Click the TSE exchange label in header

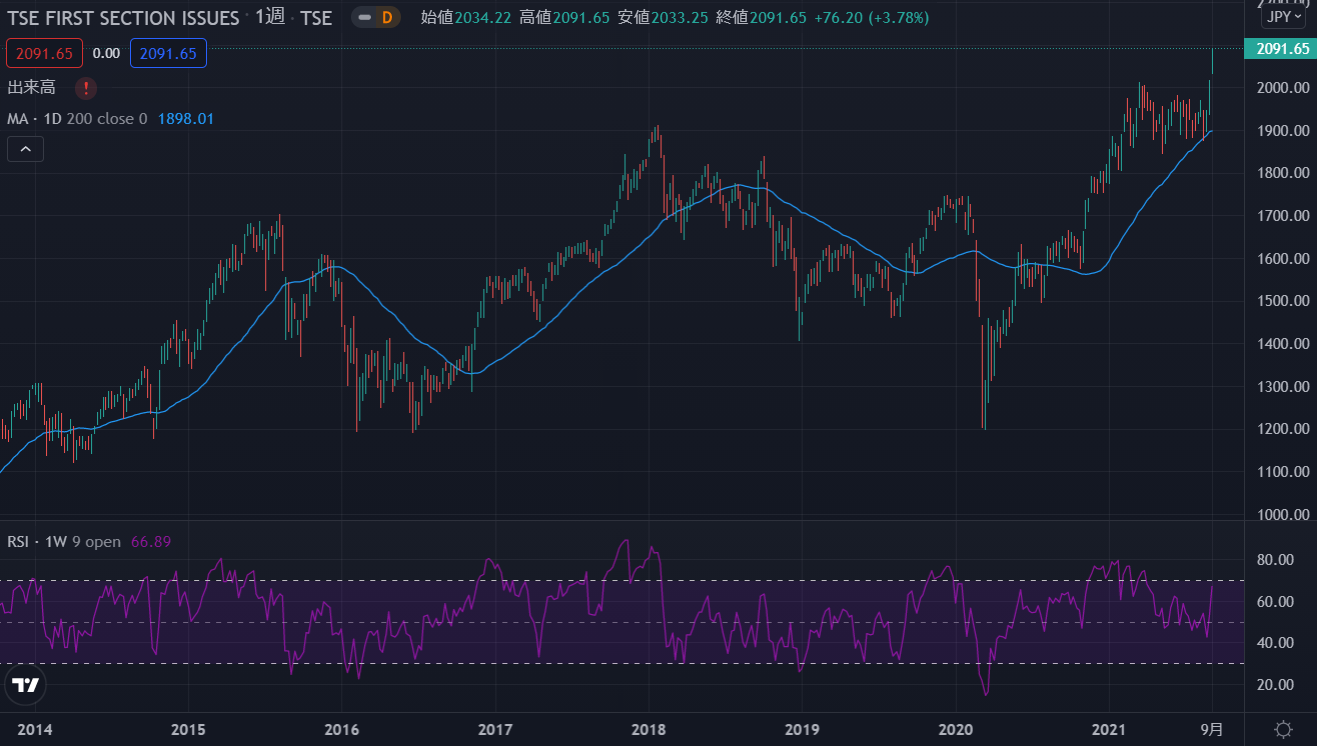[316, 18]
